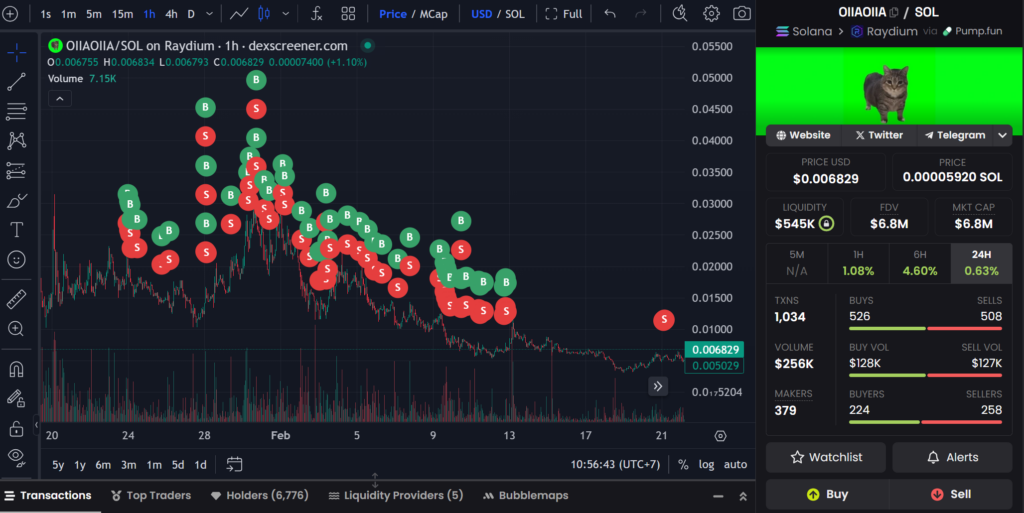Open the token Website link

[x=803, y=135]
